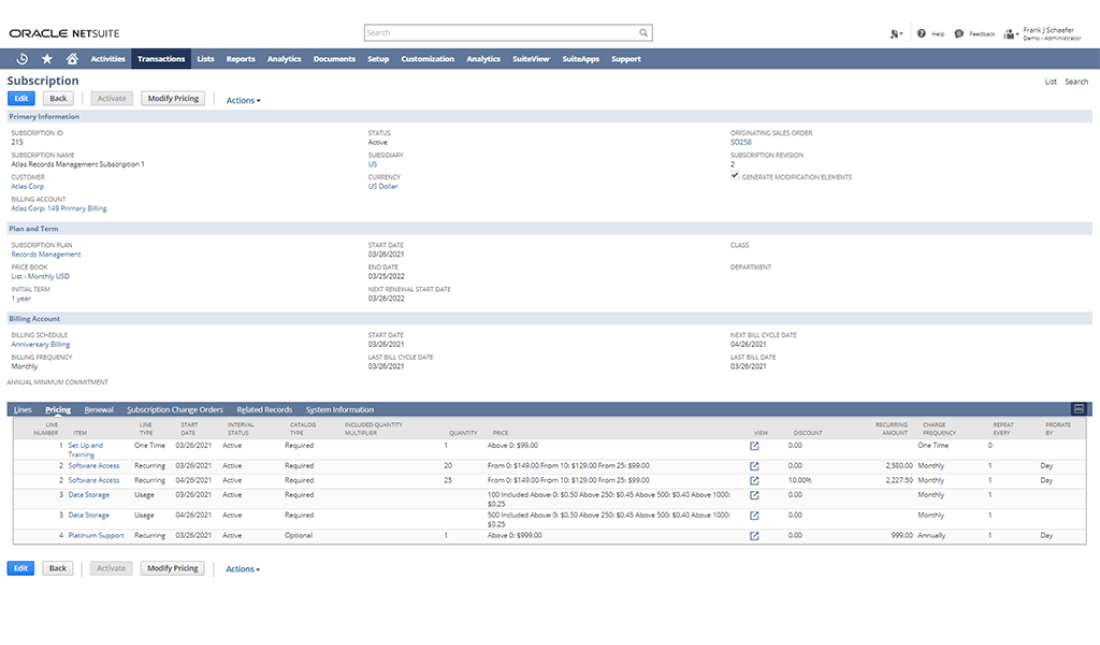Click the bottom Back button
This screenshot has height=645, width=1100.
[x=58, y=568]
